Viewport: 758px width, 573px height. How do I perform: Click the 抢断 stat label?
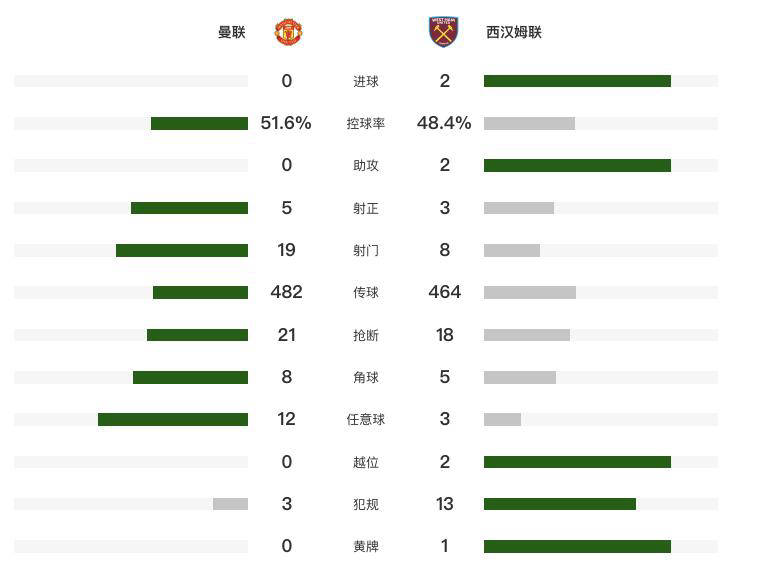[366, 336]
